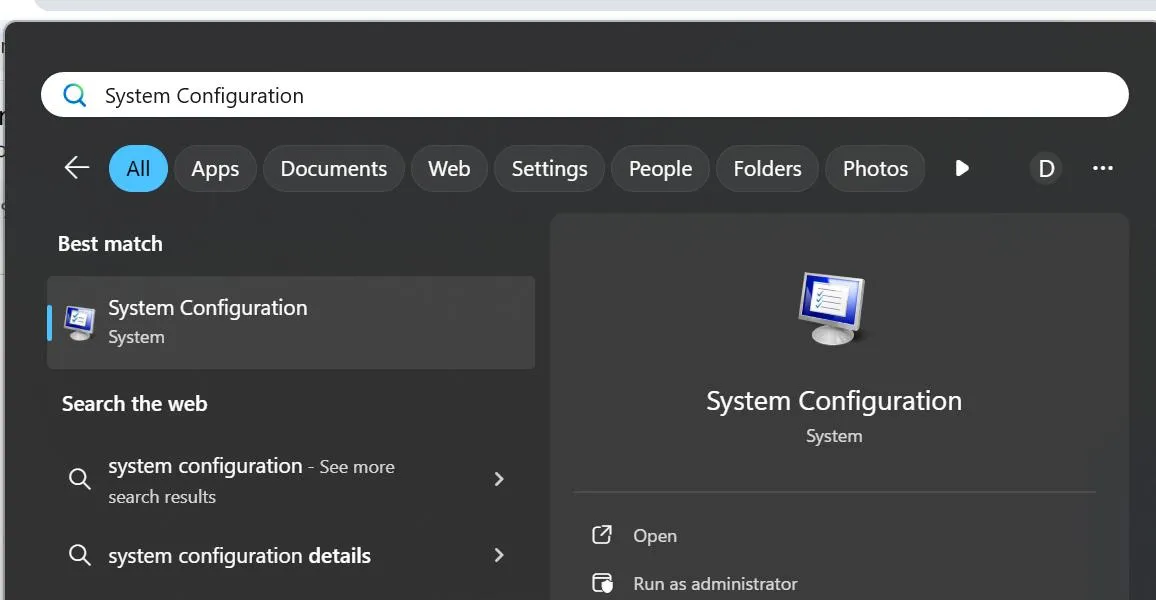This screenshot has height=600, width=1156.
Task: Click the 'system configuration - See more search results' suggestion
Action: pos(291,480)
